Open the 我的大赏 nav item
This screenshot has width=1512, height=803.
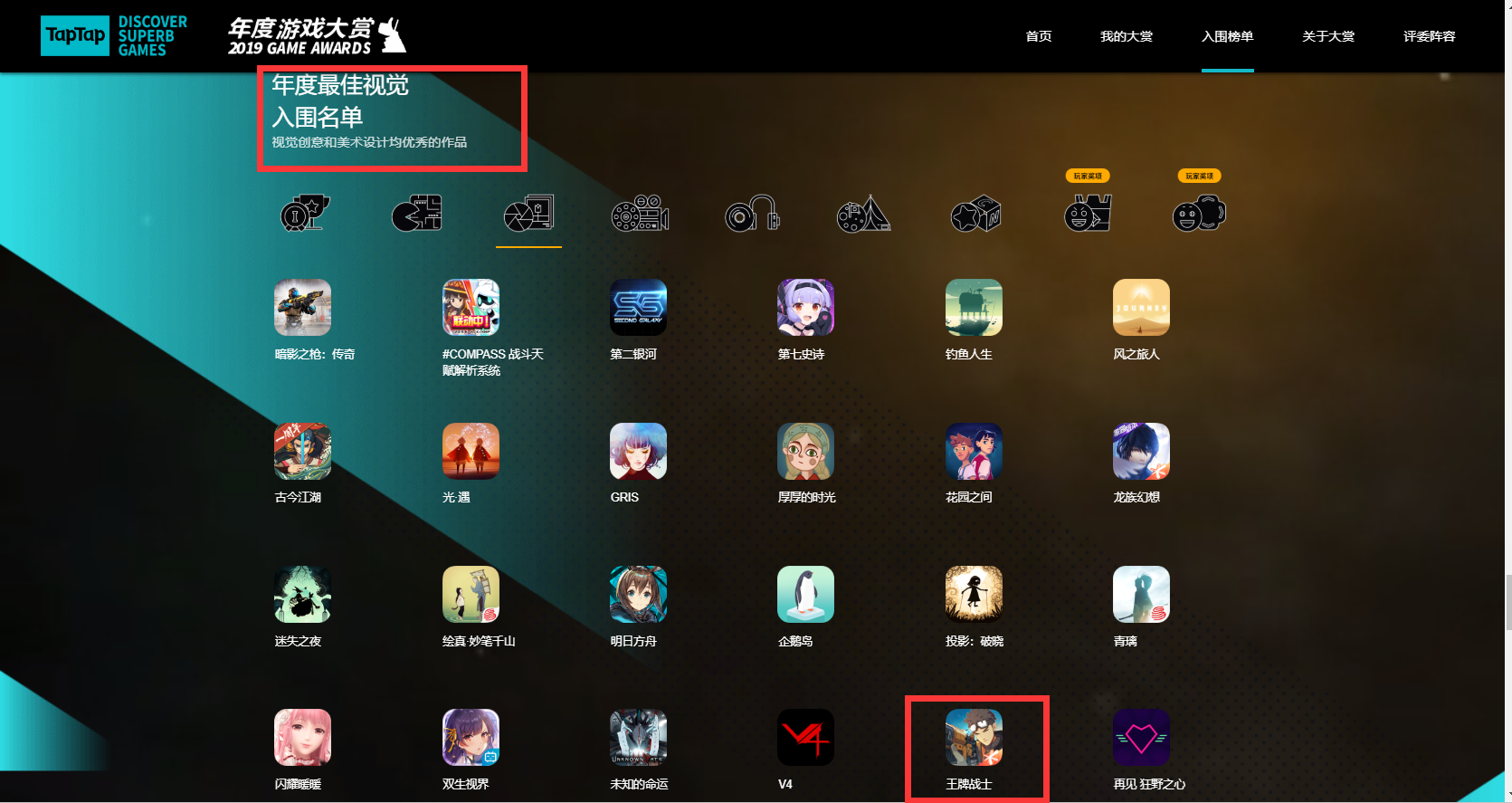pyautogui.click(x=1127, y=36)
